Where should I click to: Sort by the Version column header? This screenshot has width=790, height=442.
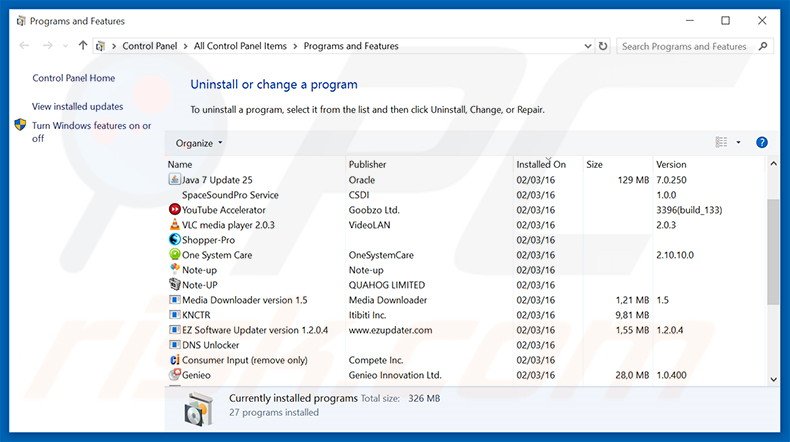tap(671, 164)
